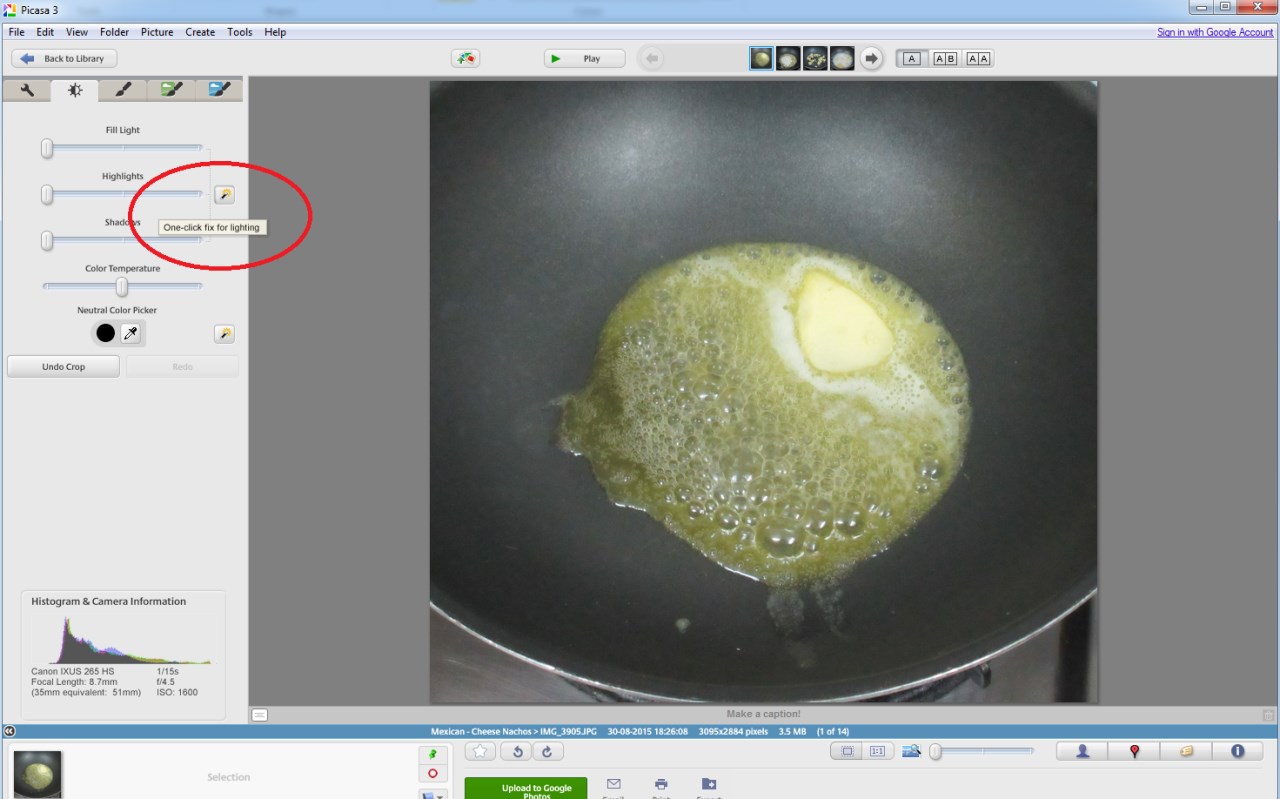Adjust the Fill Light slider handle

(47, 149)
